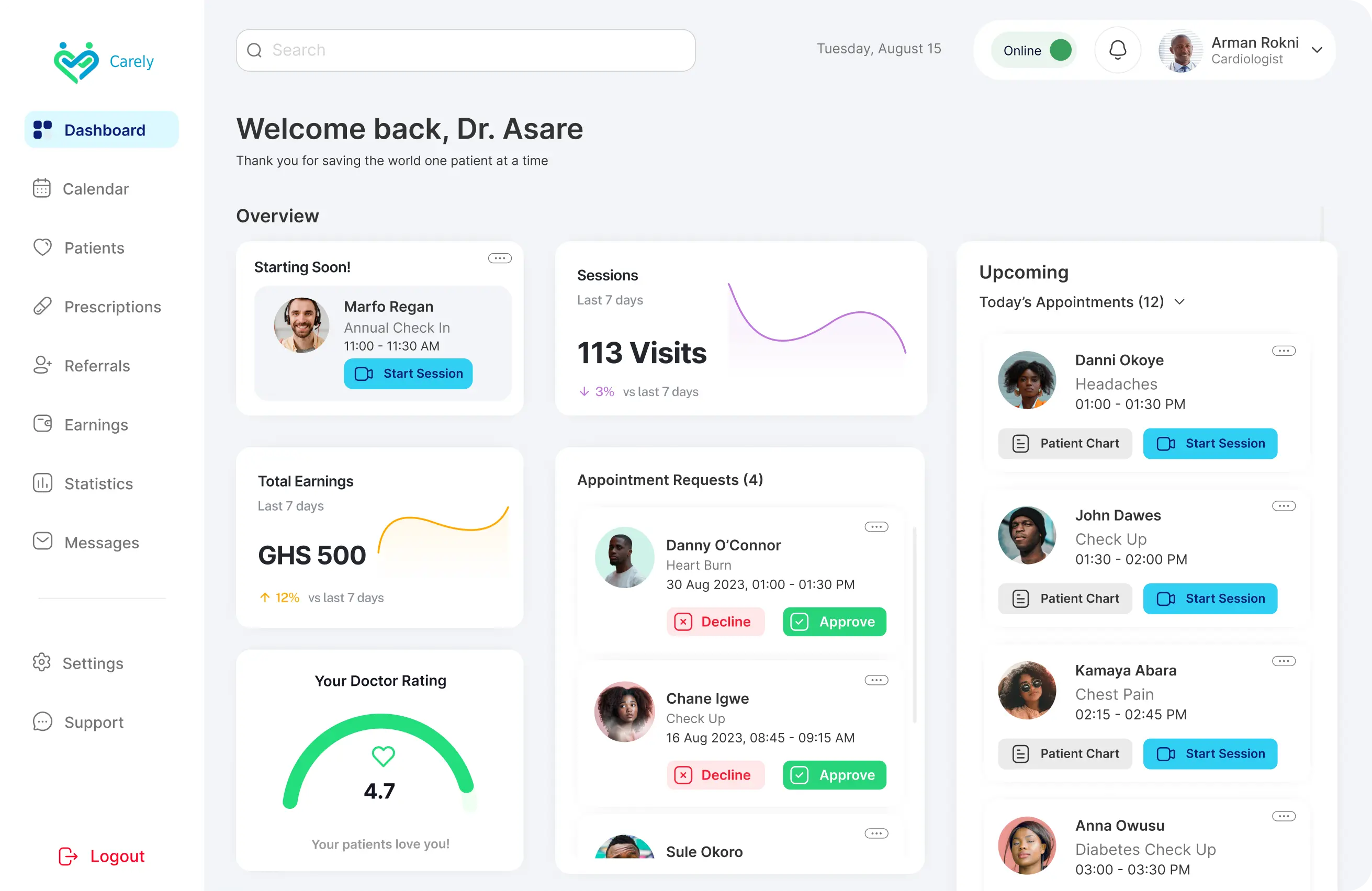Screen dimensions: 1372x891
Task: Click into the Search field
Action: pyautogui.click(x=465, y=50)
